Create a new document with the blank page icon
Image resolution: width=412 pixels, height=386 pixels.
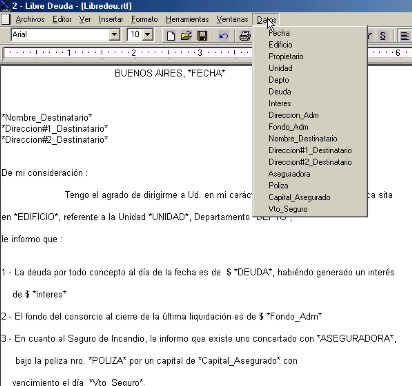click(171, 35)
